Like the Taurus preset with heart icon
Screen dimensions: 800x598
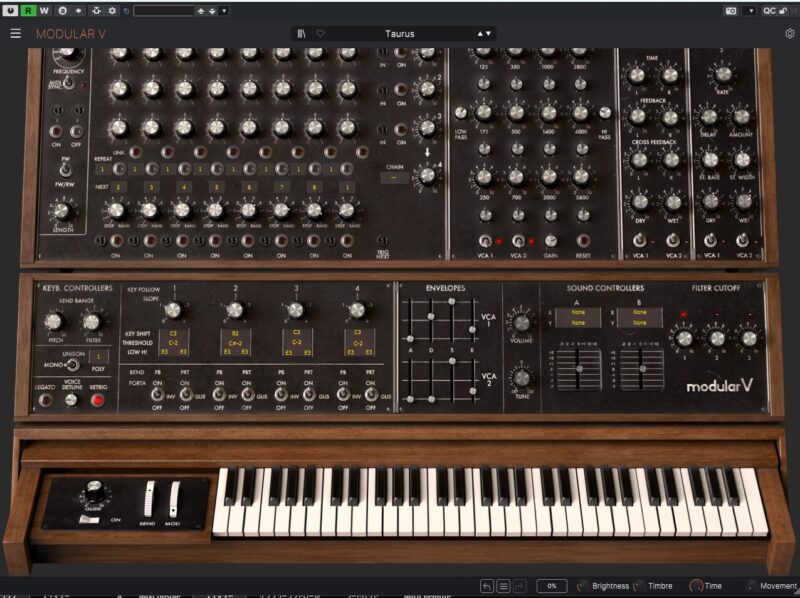(320, 34)
